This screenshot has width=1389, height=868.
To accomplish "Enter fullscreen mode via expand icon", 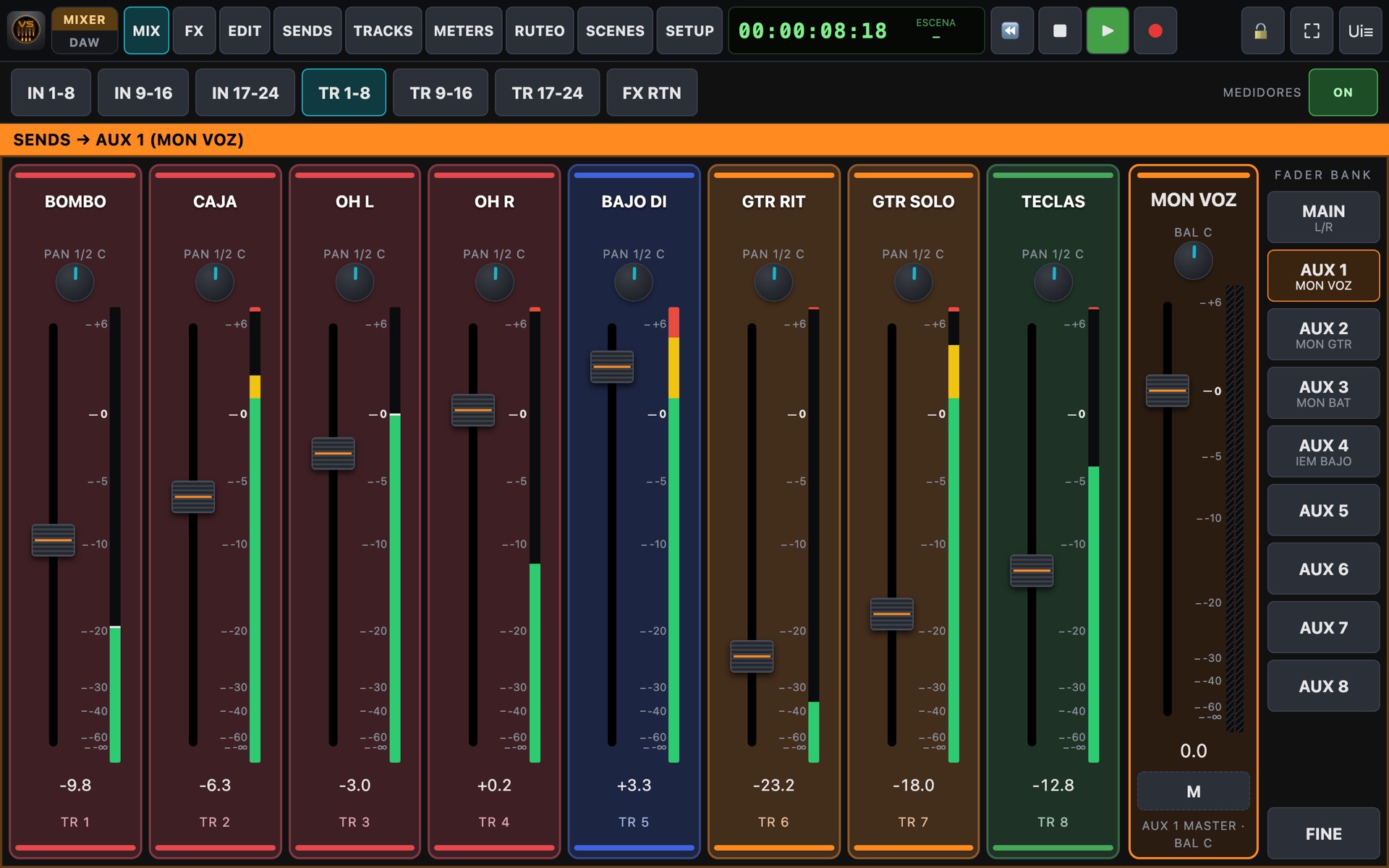I will (1312, 30).
